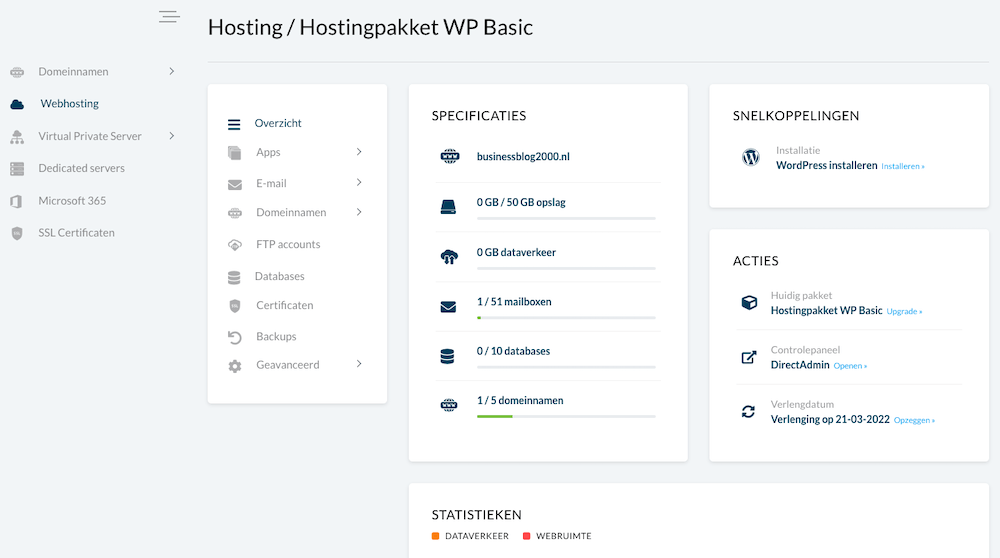Click the E-mail envelope icon in hosting menu
This screenshot has width=1000, height=558.
tap(235, 184)
